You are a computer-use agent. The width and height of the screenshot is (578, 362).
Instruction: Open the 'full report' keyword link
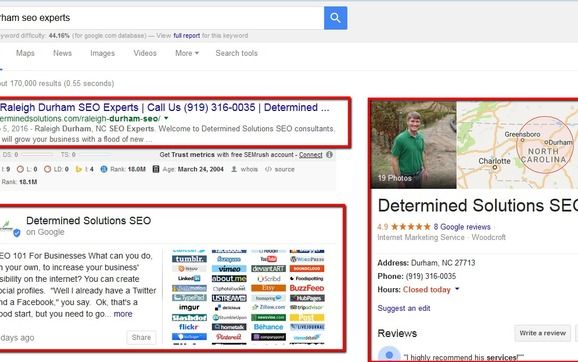coord(187,36)
